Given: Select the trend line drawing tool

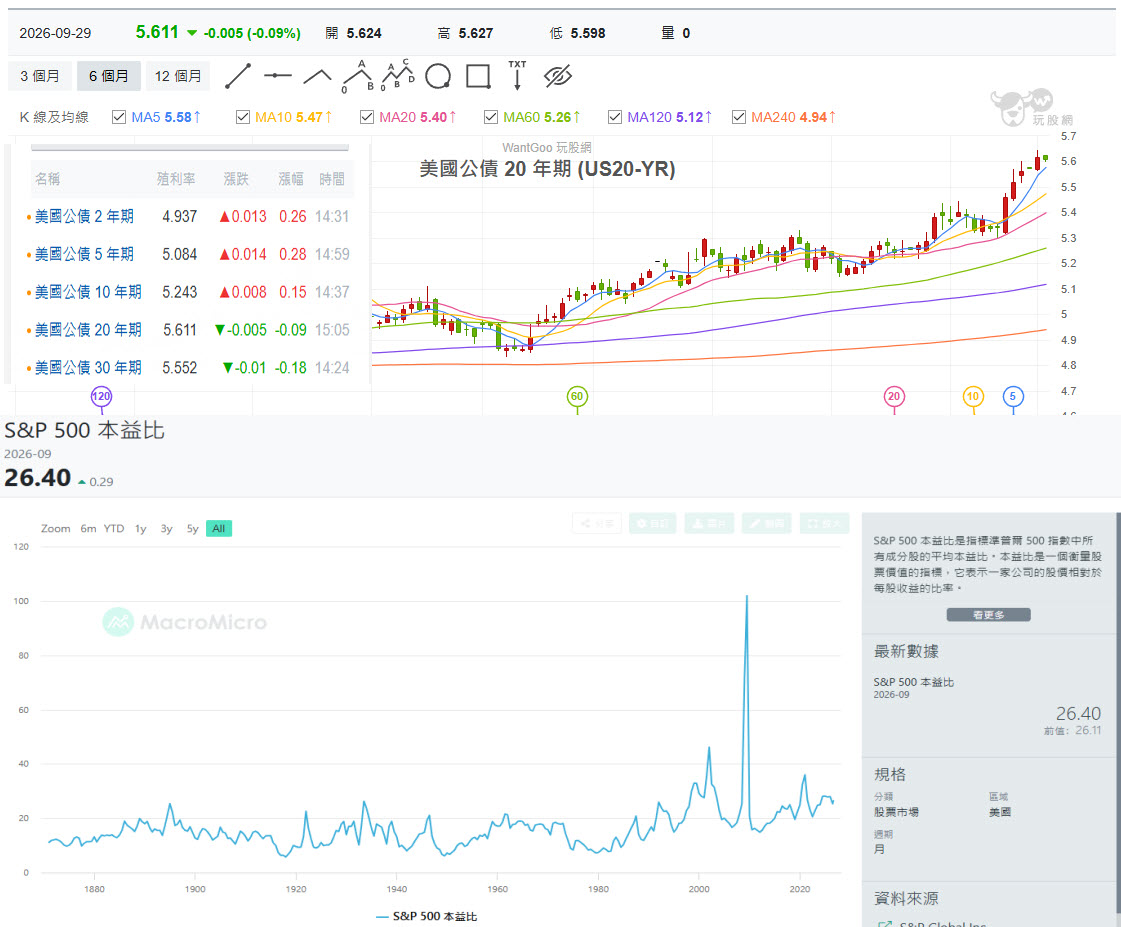Looking at the screenshot, I should [x=238, y=76].
